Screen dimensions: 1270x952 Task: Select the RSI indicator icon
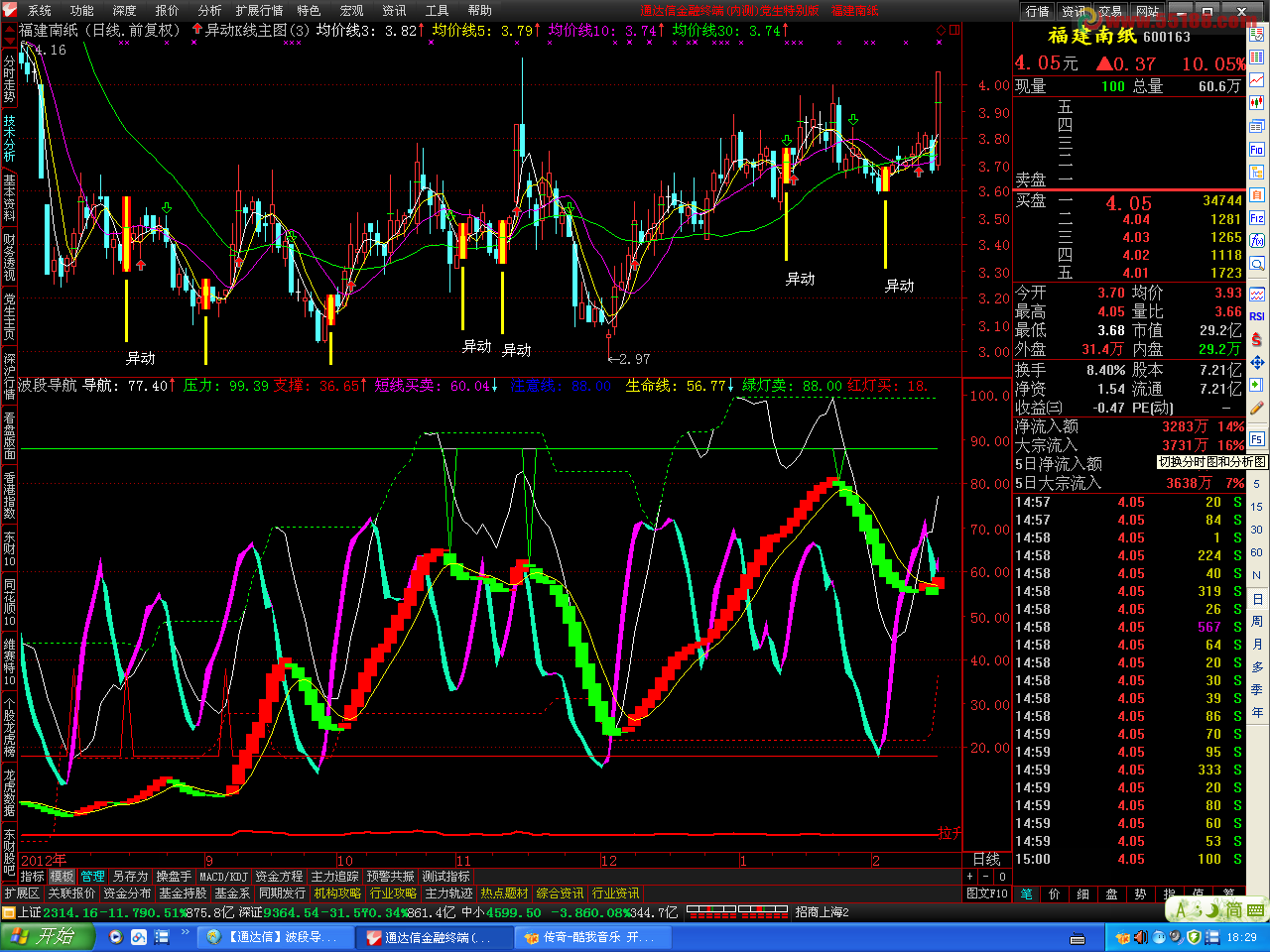pos(1256,316)
